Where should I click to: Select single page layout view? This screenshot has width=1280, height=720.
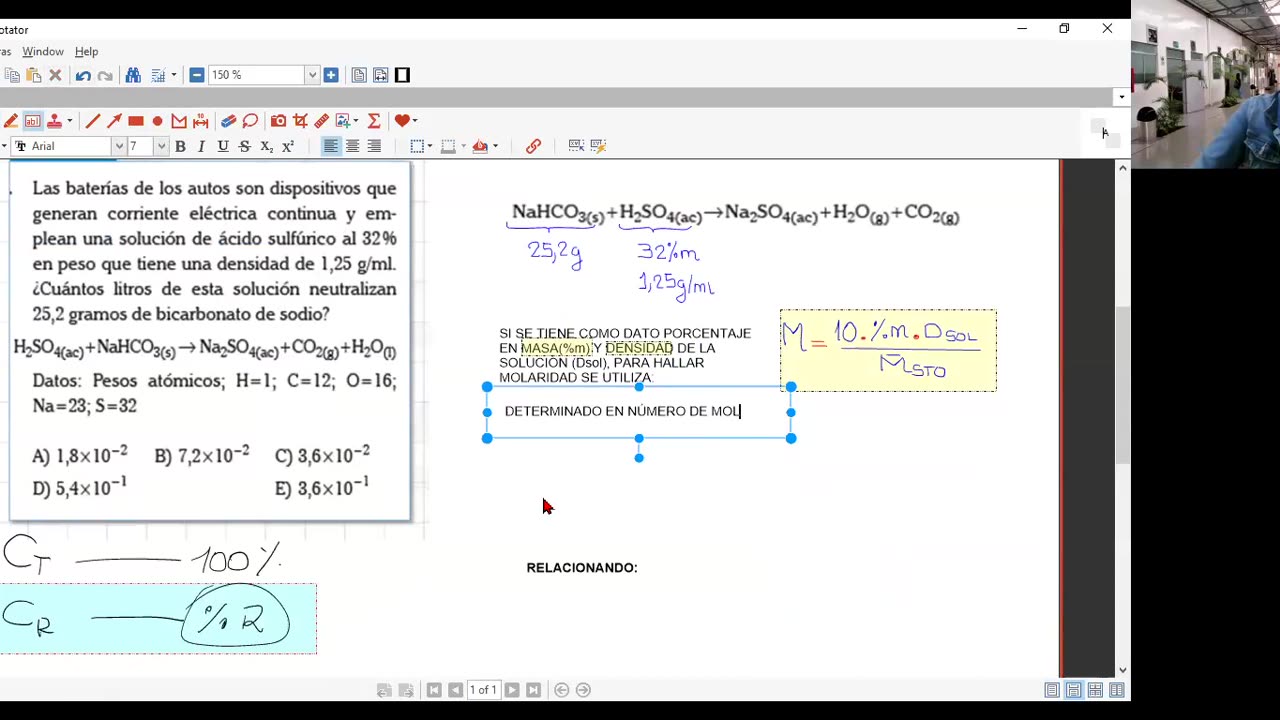(1052, 690)
